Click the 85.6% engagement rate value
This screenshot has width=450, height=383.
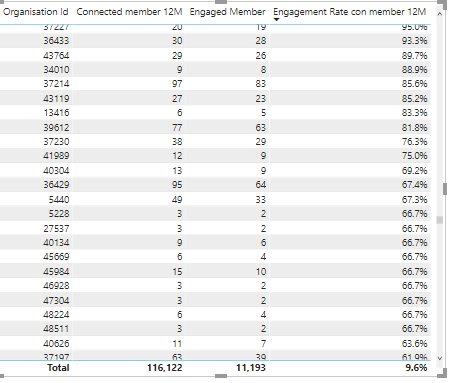[x=414, y=84]
